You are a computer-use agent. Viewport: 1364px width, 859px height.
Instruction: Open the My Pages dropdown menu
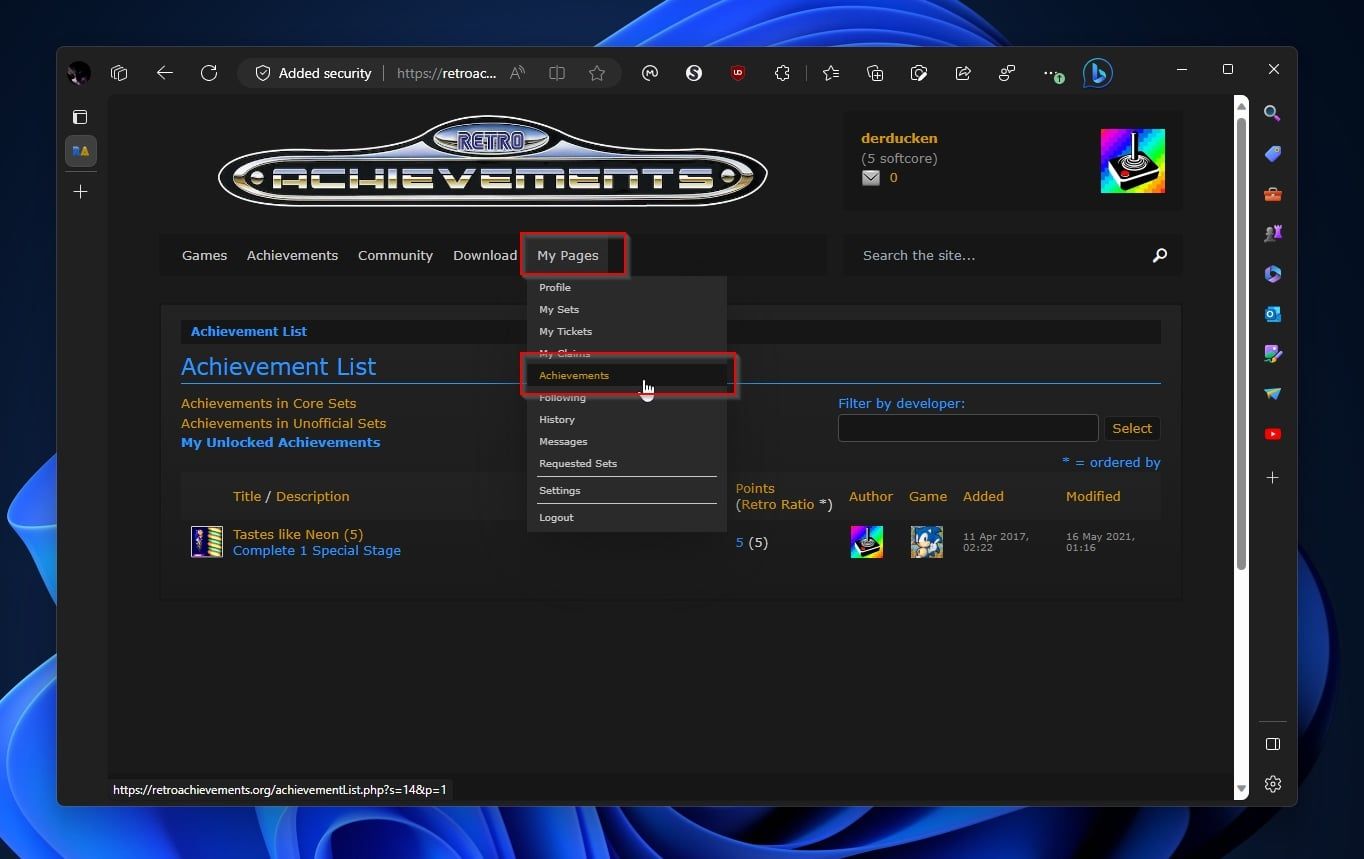click(x=568, y=256)
